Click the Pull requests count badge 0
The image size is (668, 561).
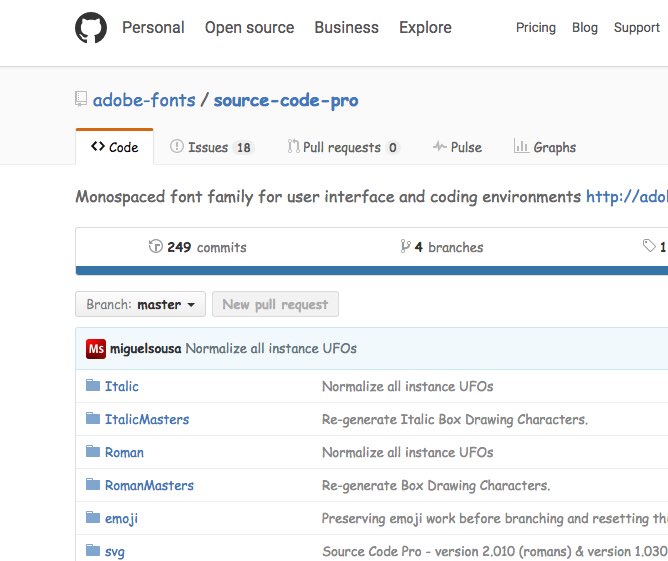click(392, 147)
